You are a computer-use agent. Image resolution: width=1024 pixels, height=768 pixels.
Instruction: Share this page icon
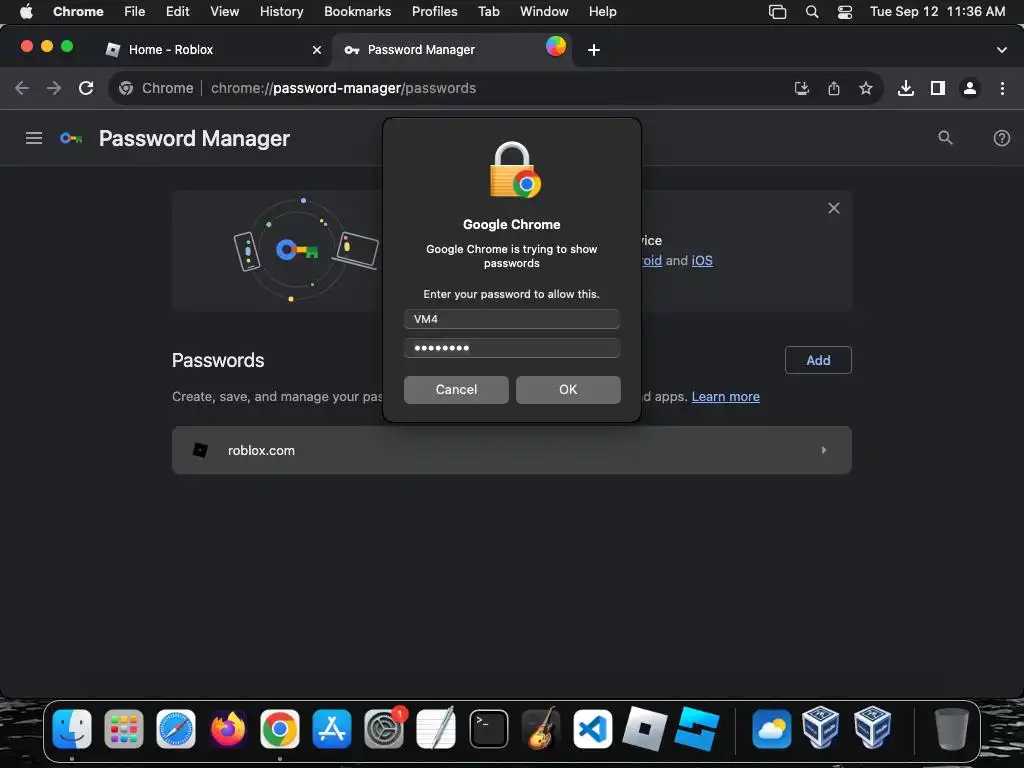click(x=833, y=88)
